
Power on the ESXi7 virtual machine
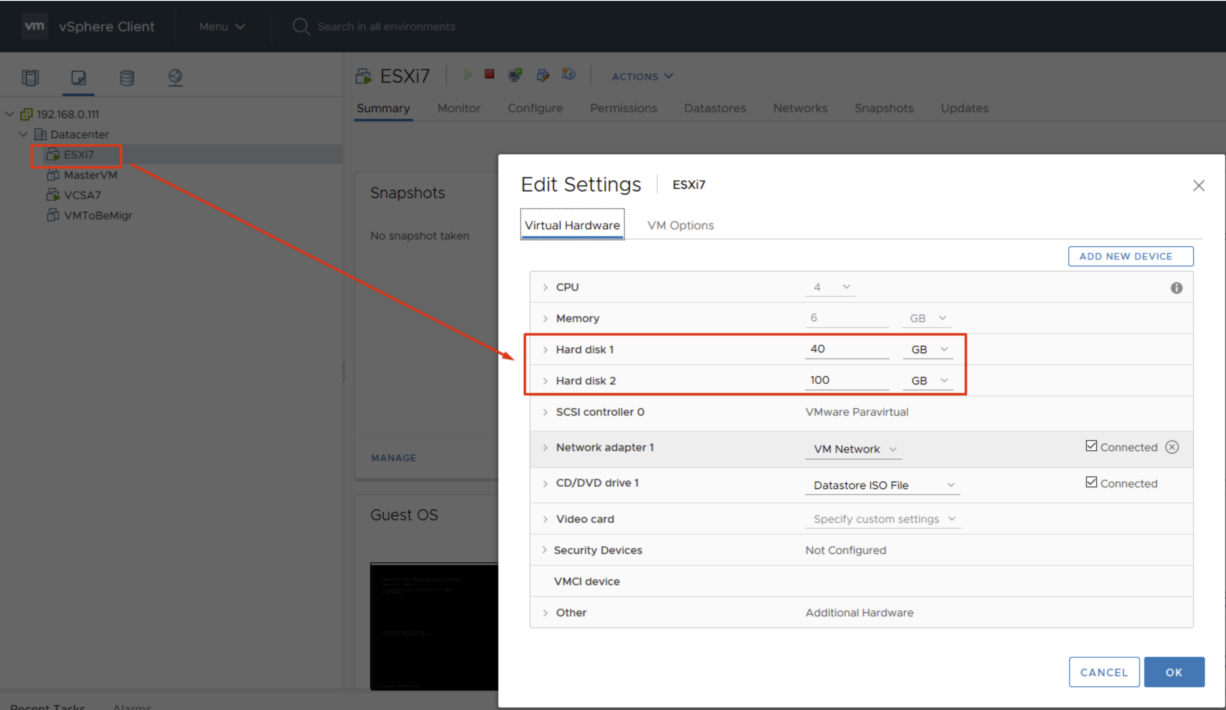(x=467, y=74)
